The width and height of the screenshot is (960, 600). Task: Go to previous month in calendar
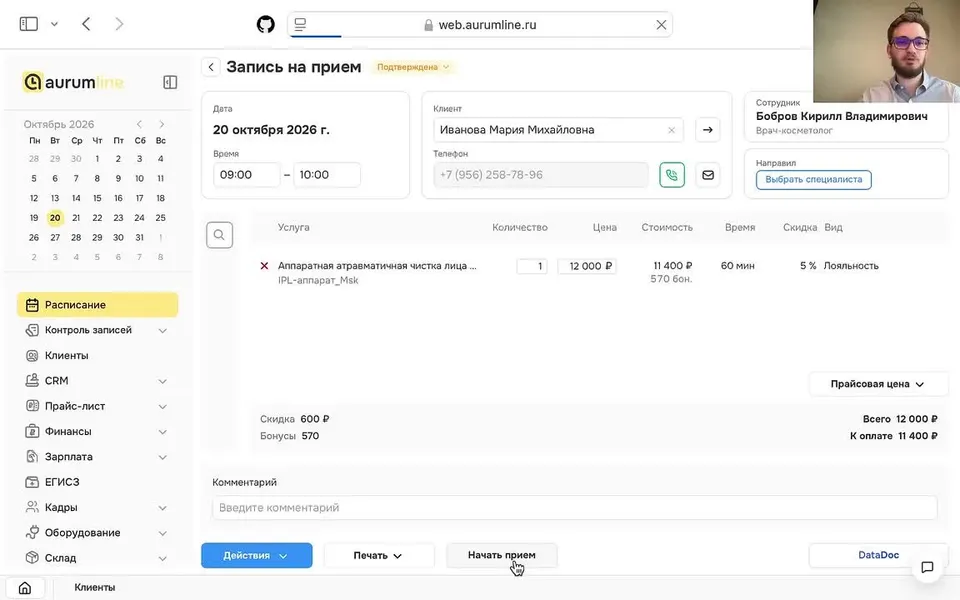click(140, 124)
